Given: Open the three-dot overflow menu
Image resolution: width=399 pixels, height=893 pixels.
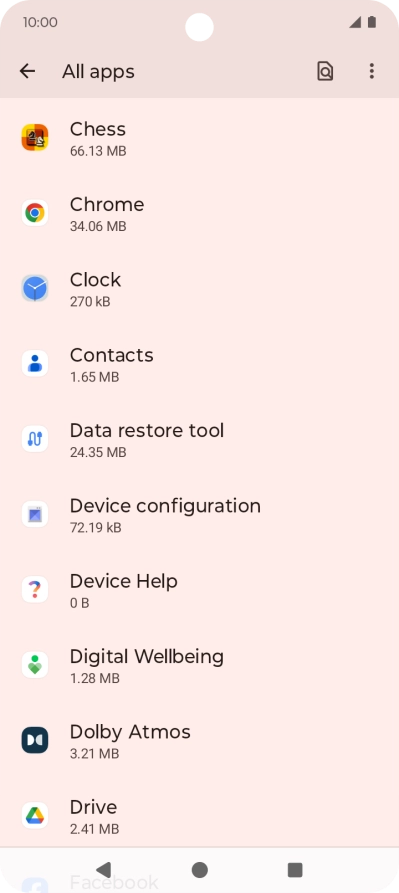Looking at the screenshot, I should (372, 71).
